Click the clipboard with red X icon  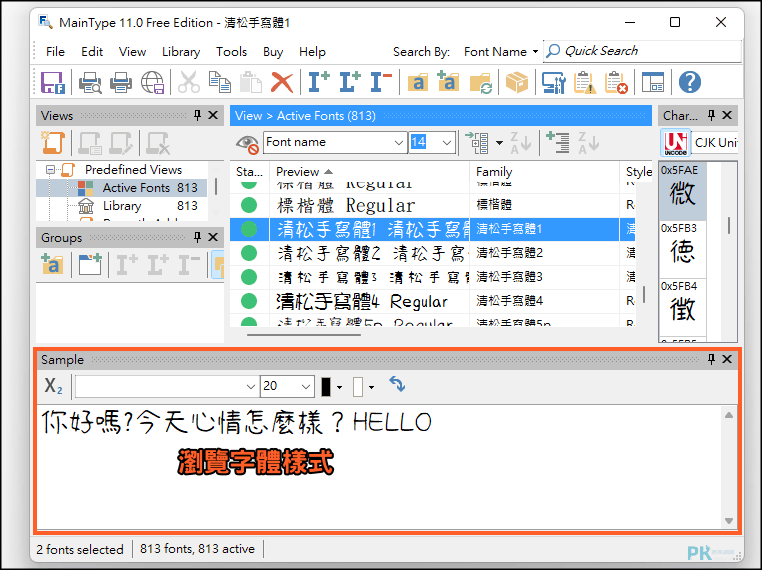coord(616,82)
